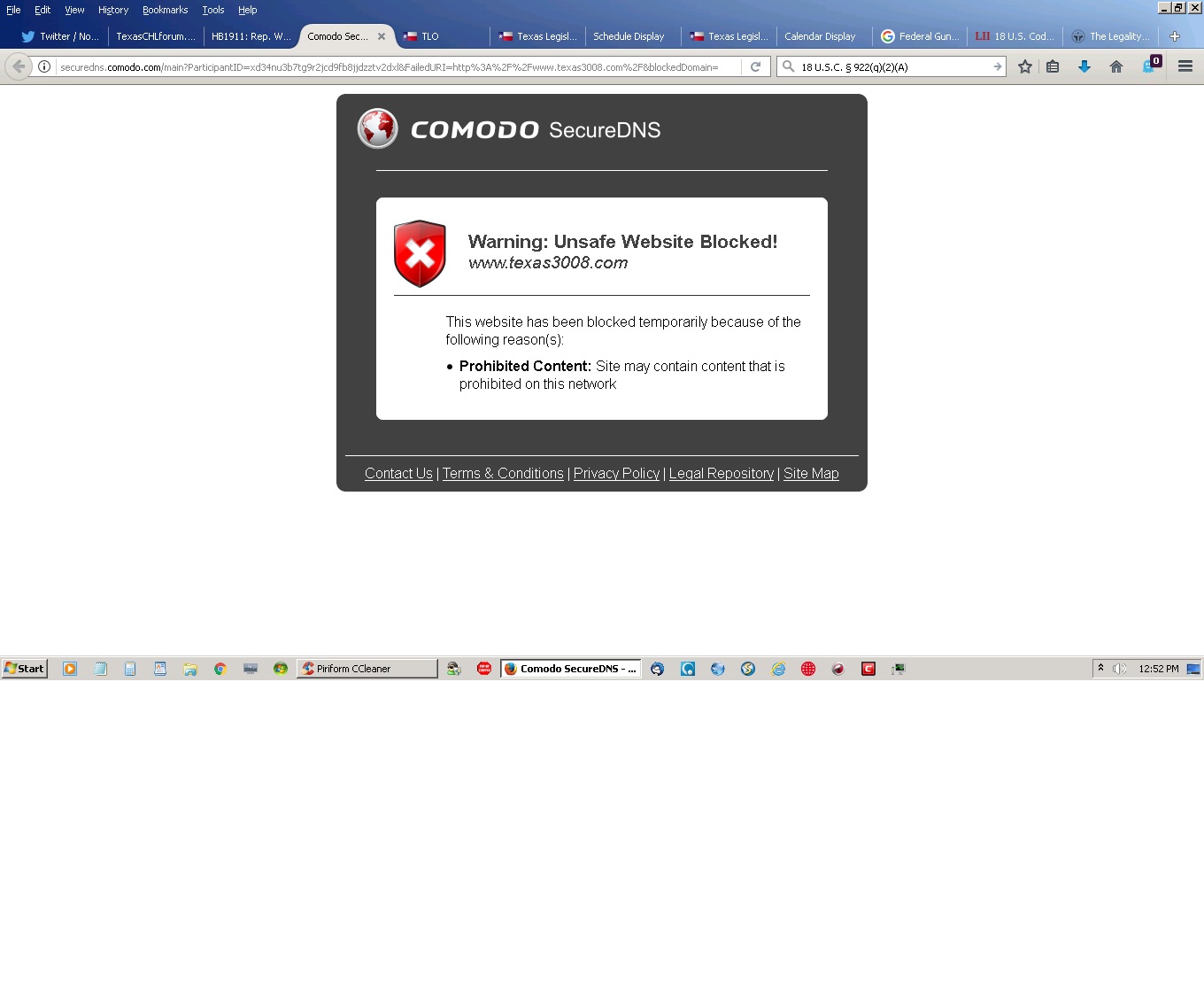Open Piriform CCleaner from the taskbar
The height and width of the screenshot is (992, 1204).
(x=367, y=669)
